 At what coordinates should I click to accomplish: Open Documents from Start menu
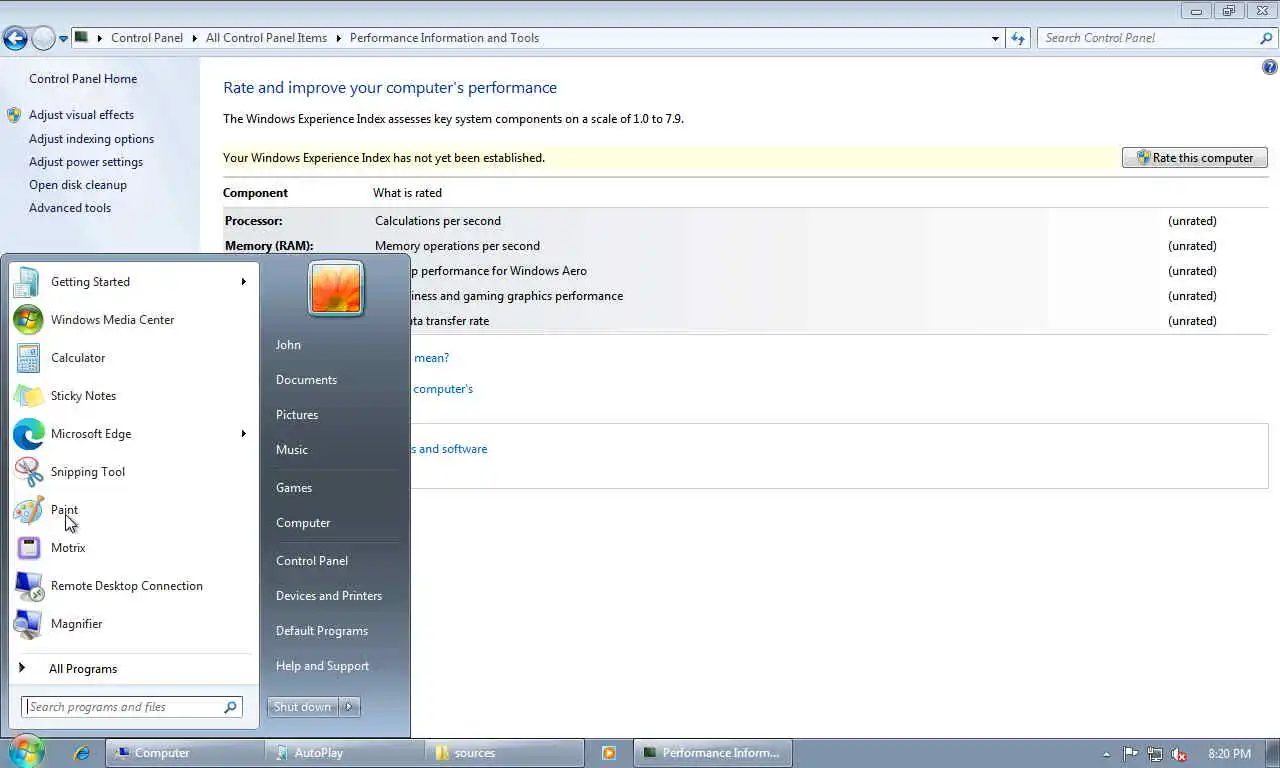tap(306, 380)
